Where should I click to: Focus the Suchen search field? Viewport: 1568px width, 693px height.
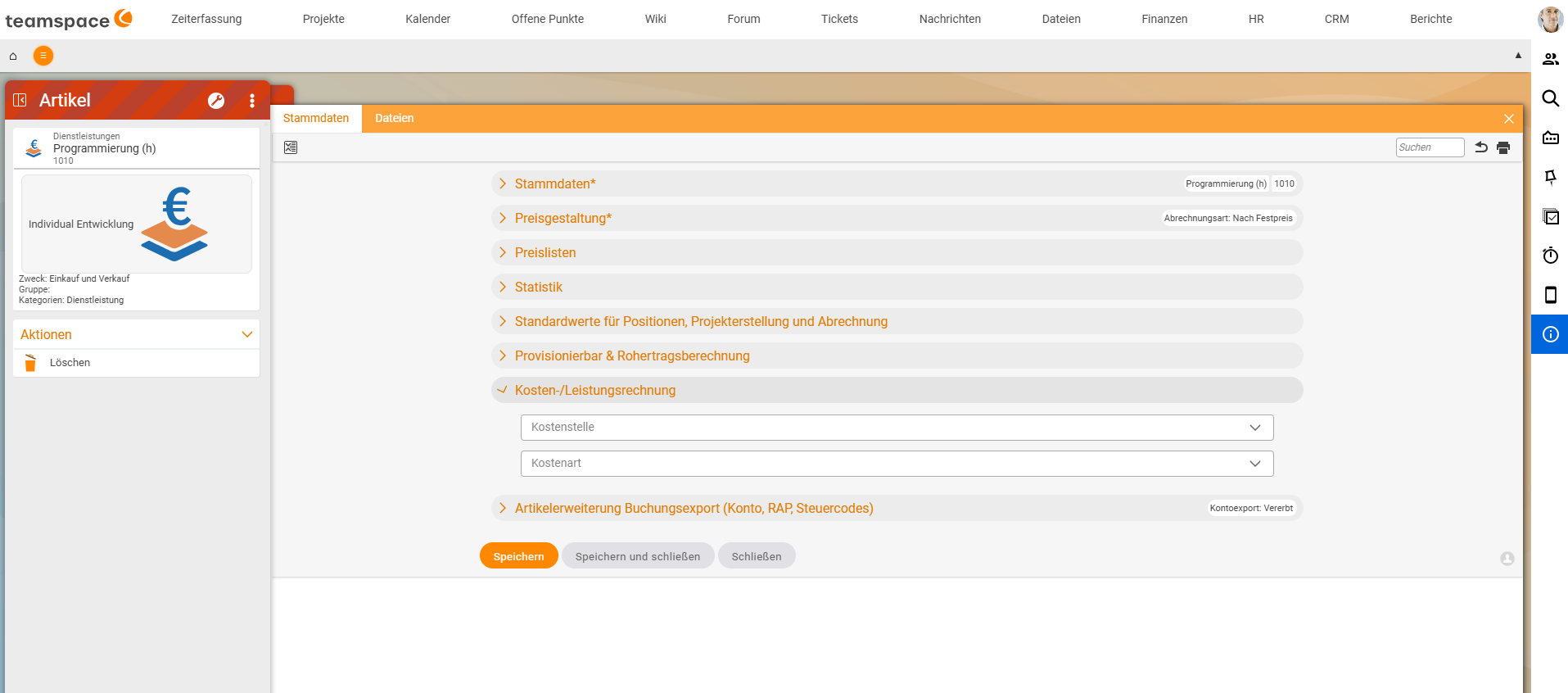[x=1430, y=147]
